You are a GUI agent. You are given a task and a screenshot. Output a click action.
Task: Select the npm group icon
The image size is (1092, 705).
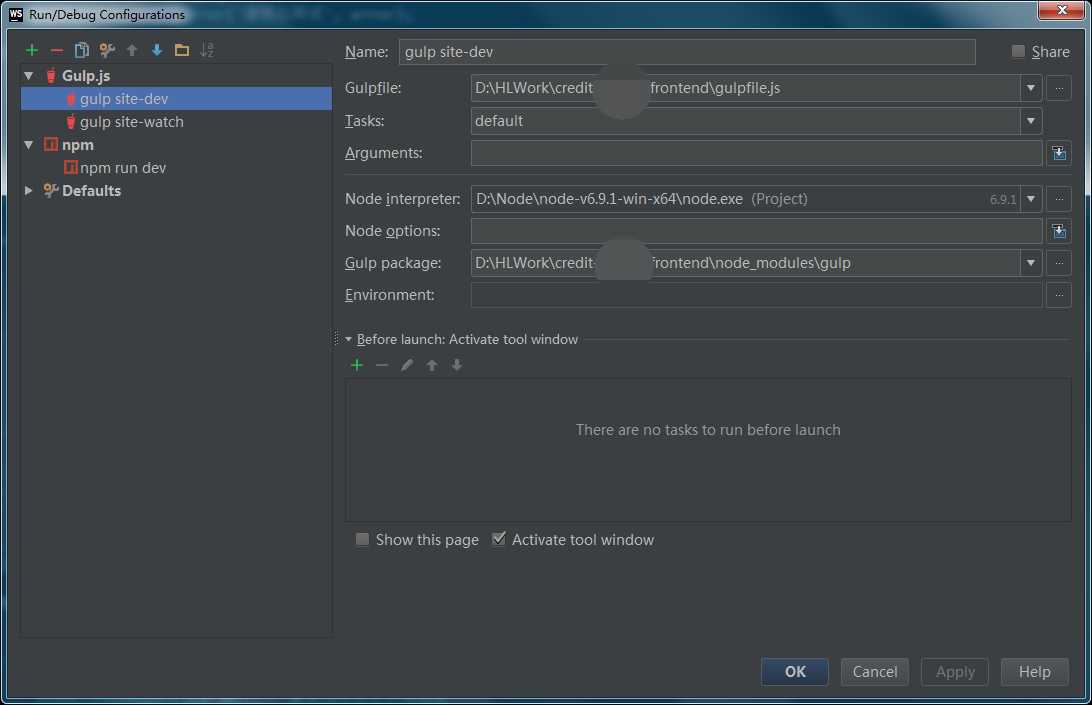pos(51,144)
